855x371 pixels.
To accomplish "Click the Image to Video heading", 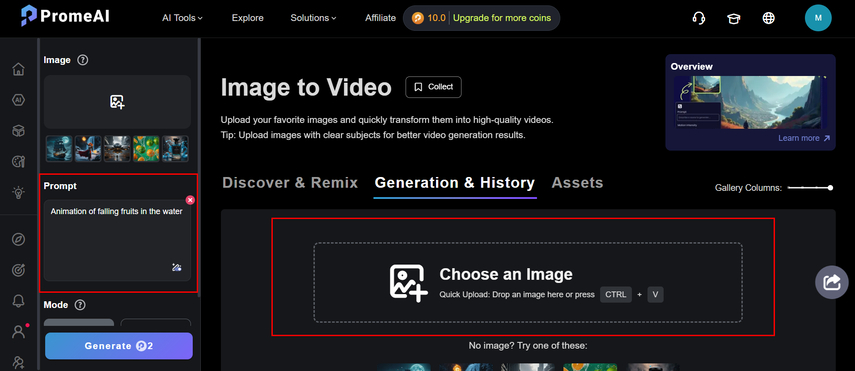I will point(306,87).
